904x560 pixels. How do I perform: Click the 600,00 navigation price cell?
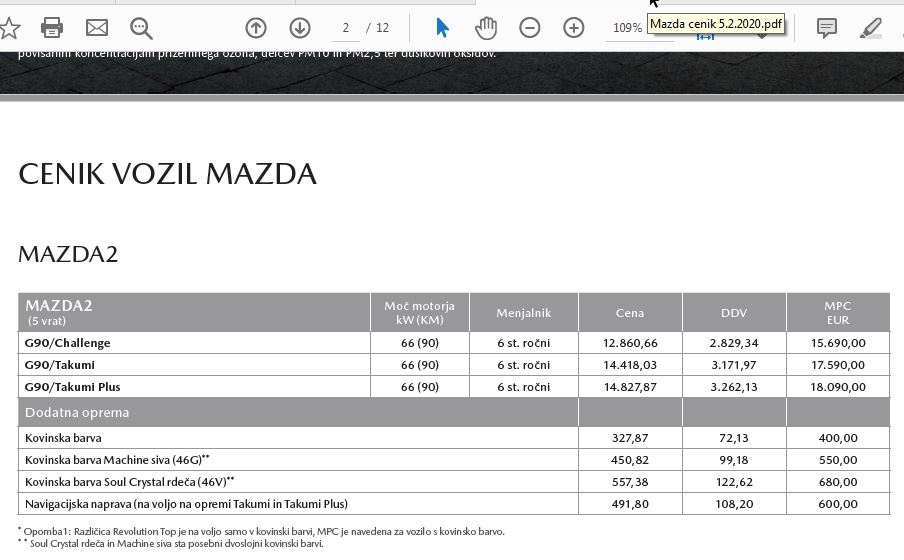[x=838, y=503]
